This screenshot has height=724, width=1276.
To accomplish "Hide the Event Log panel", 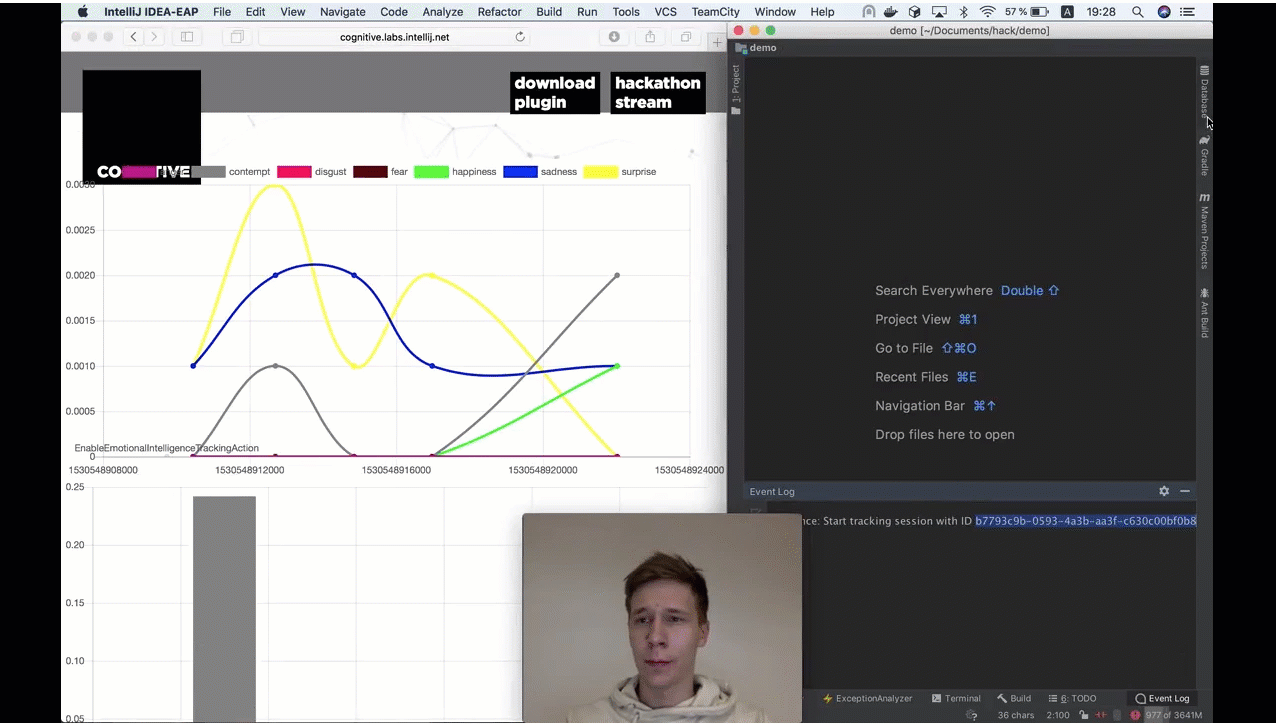I will coord(1185,491).
